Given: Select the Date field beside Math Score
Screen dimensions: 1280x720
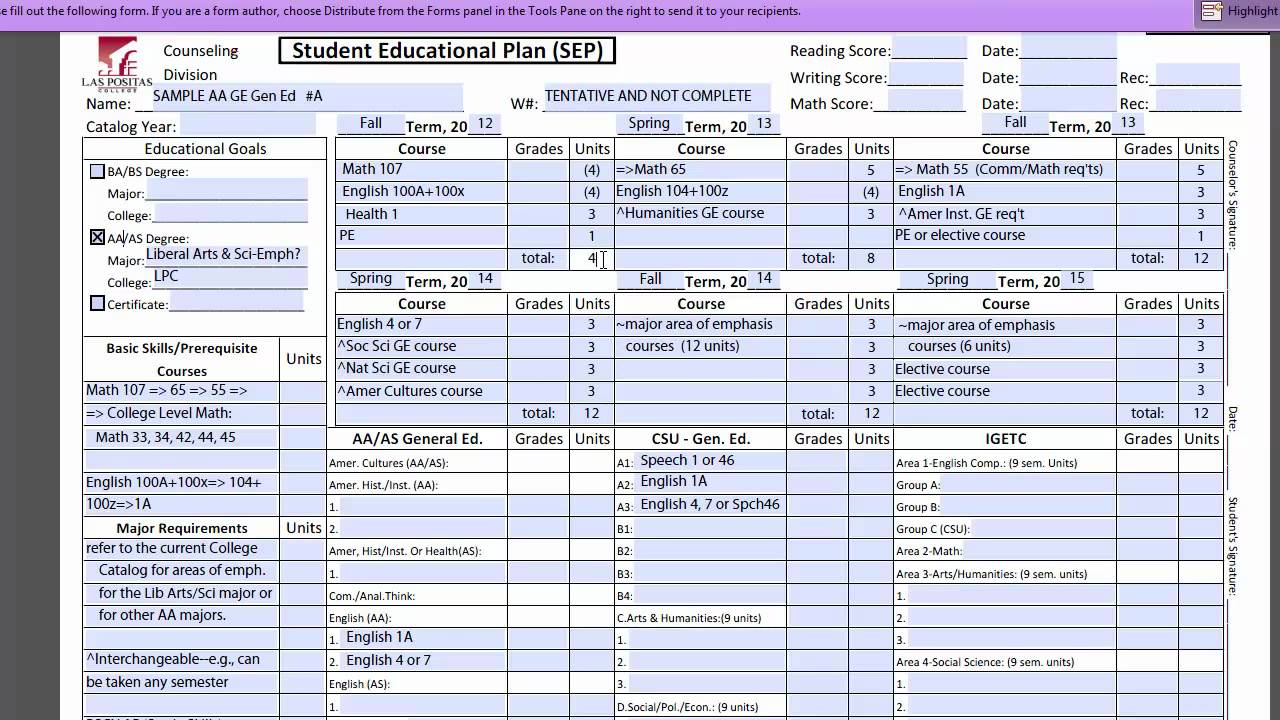Looking at the screenshot, I should click(1068, 101).
